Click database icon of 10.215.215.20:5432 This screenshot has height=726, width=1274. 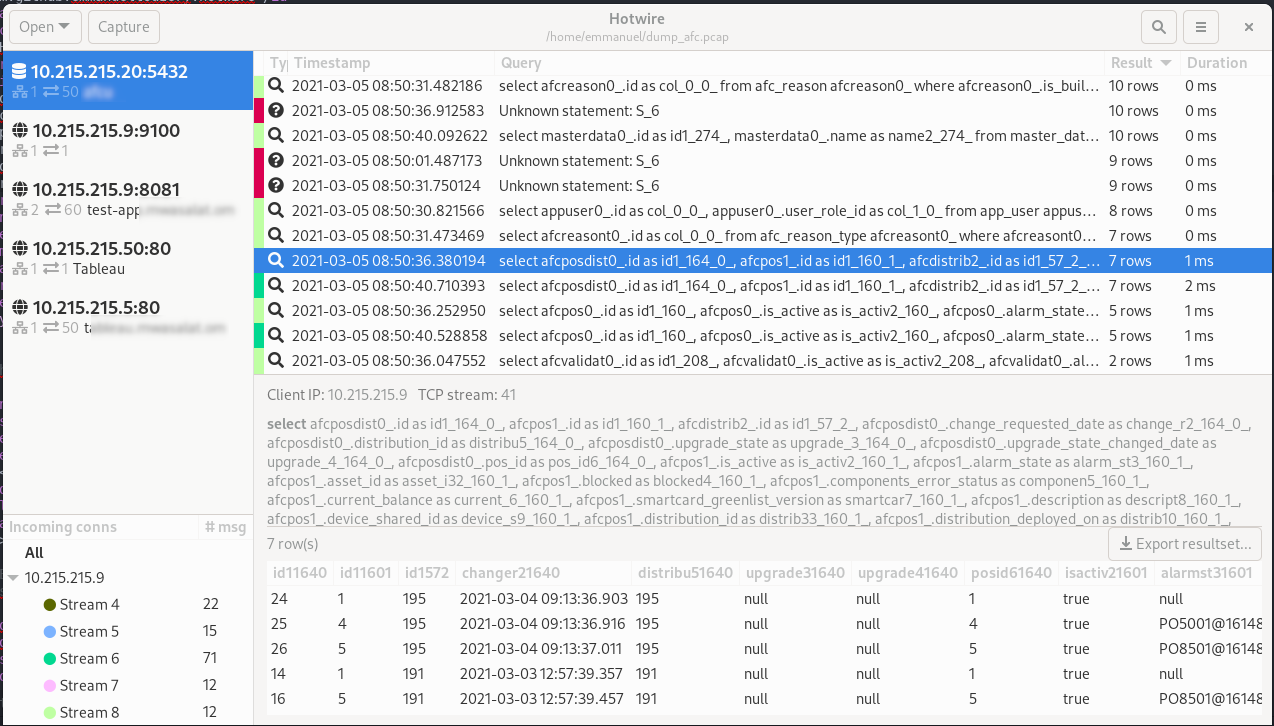click(x=18, y=72)
